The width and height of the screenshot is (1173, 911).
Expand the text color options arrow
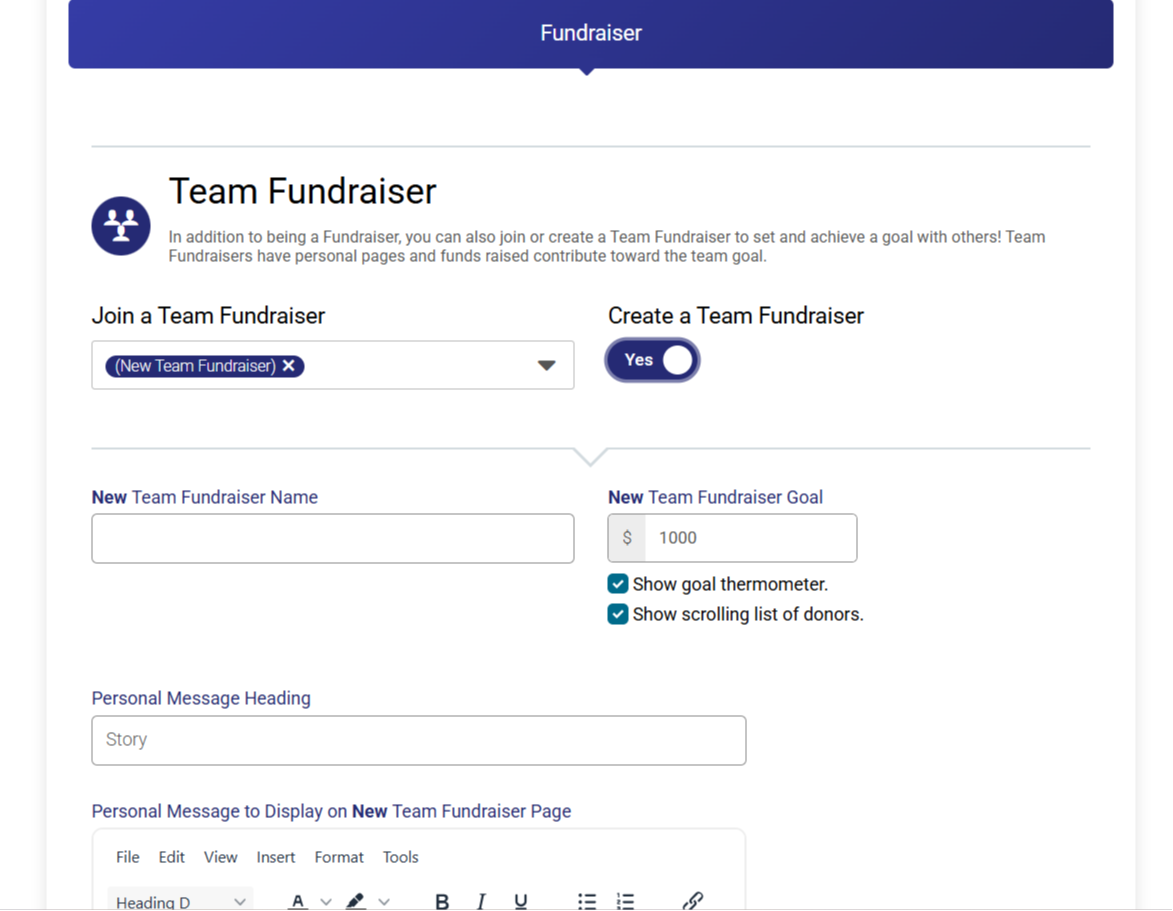(x=326, y=902)
